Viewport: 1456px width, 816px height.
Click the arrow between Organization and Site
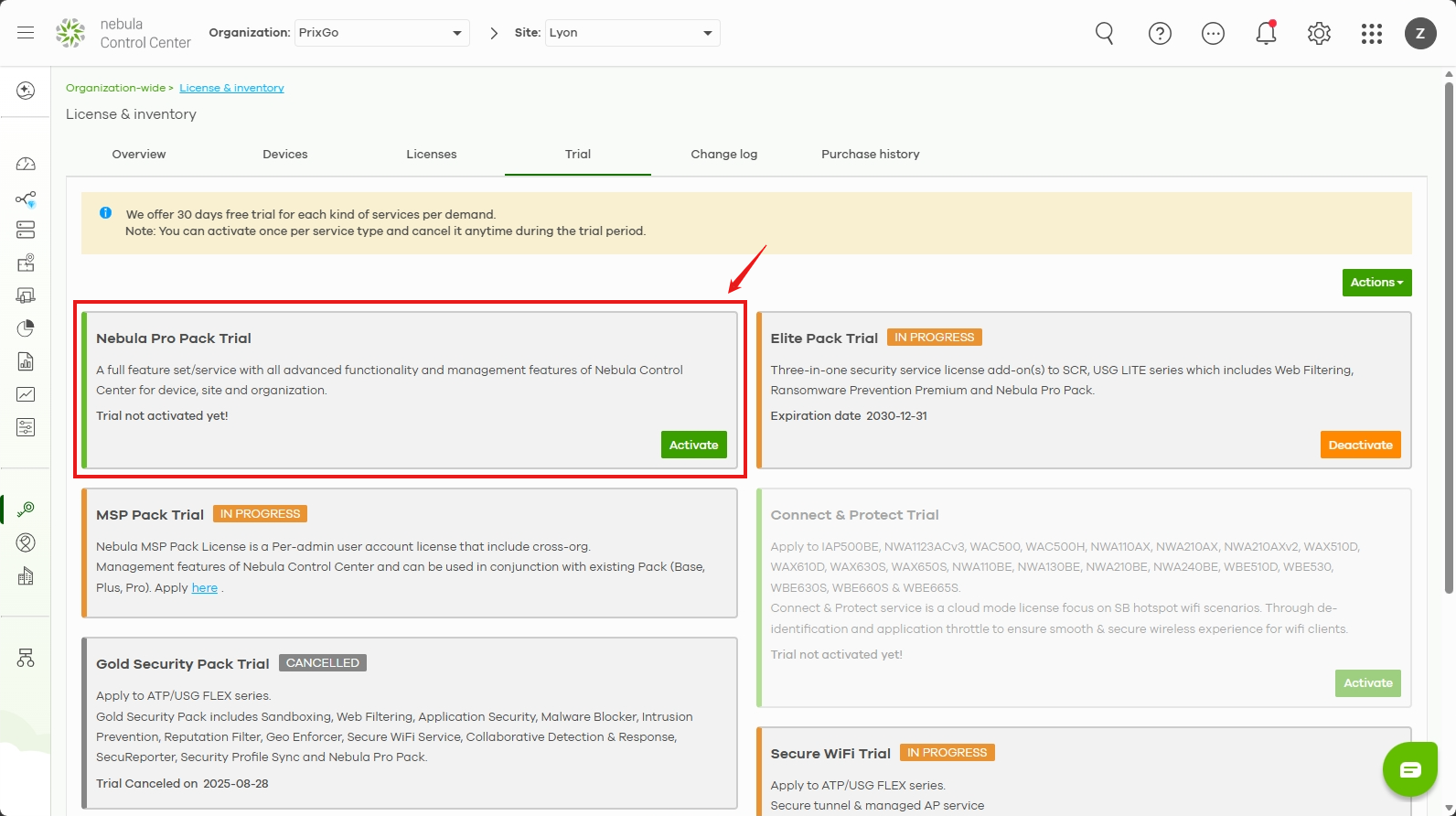tap(494, 33)
